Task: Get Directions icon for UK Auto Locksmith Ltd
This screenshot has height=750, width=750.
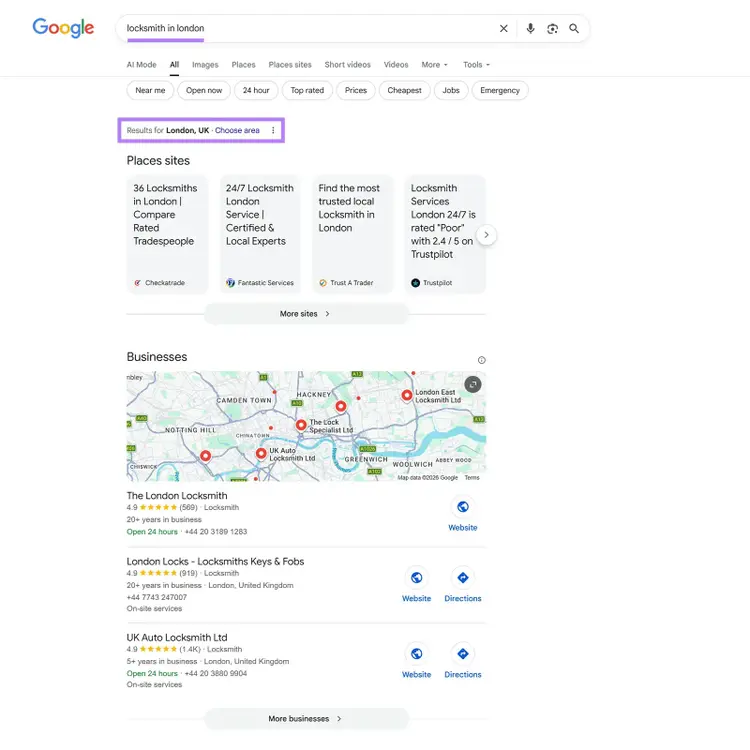Action: point(463,654)
